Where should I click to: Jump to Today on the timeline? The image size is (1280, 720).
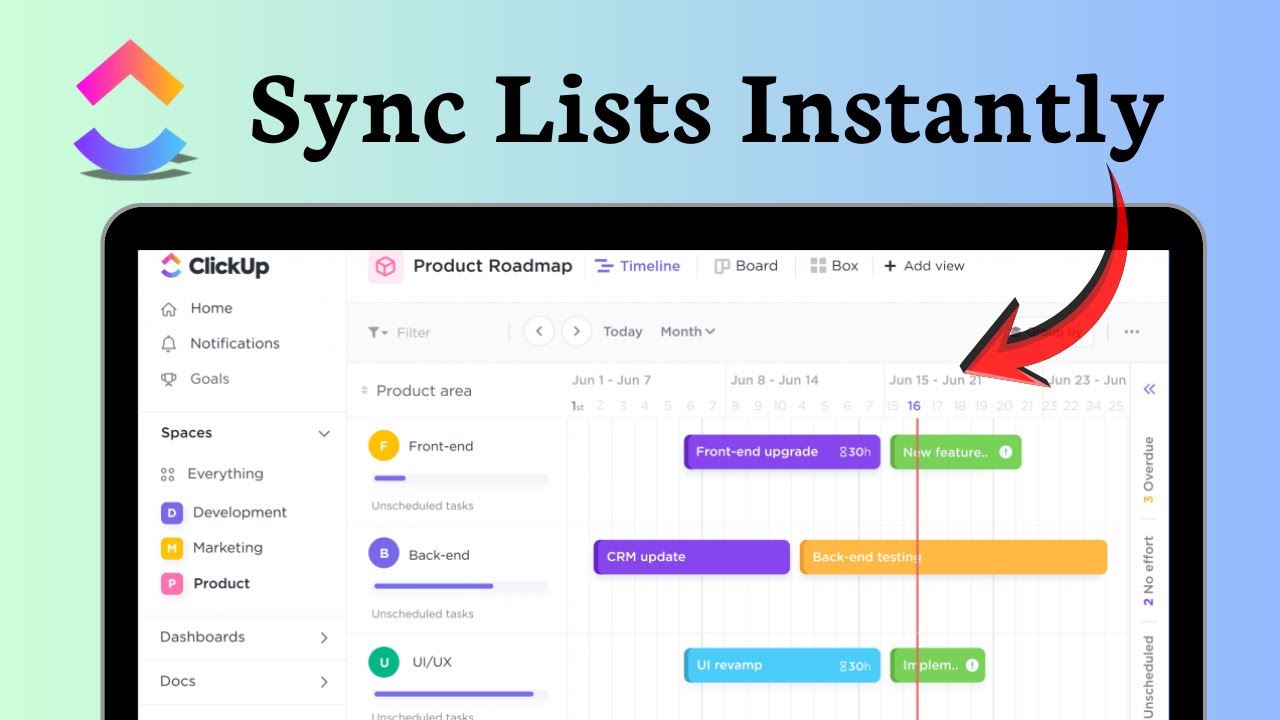coord(622,332)
